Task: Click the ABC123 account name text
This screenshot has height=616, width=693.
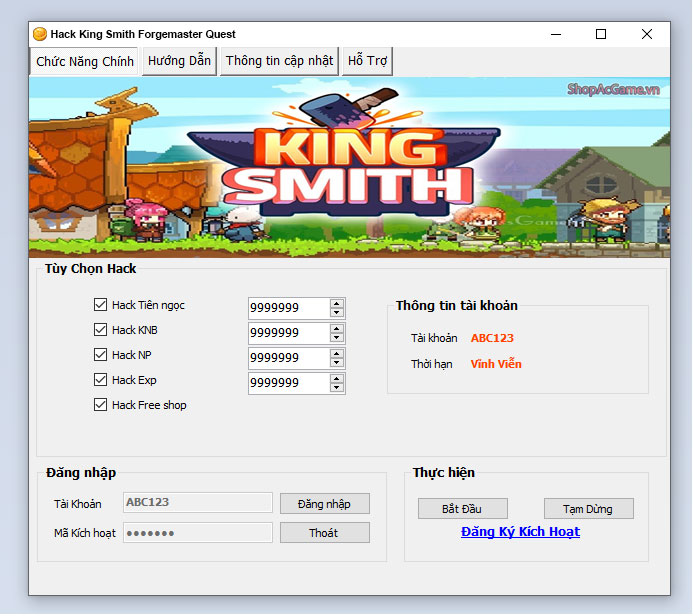Action: [x=492, y=338]
